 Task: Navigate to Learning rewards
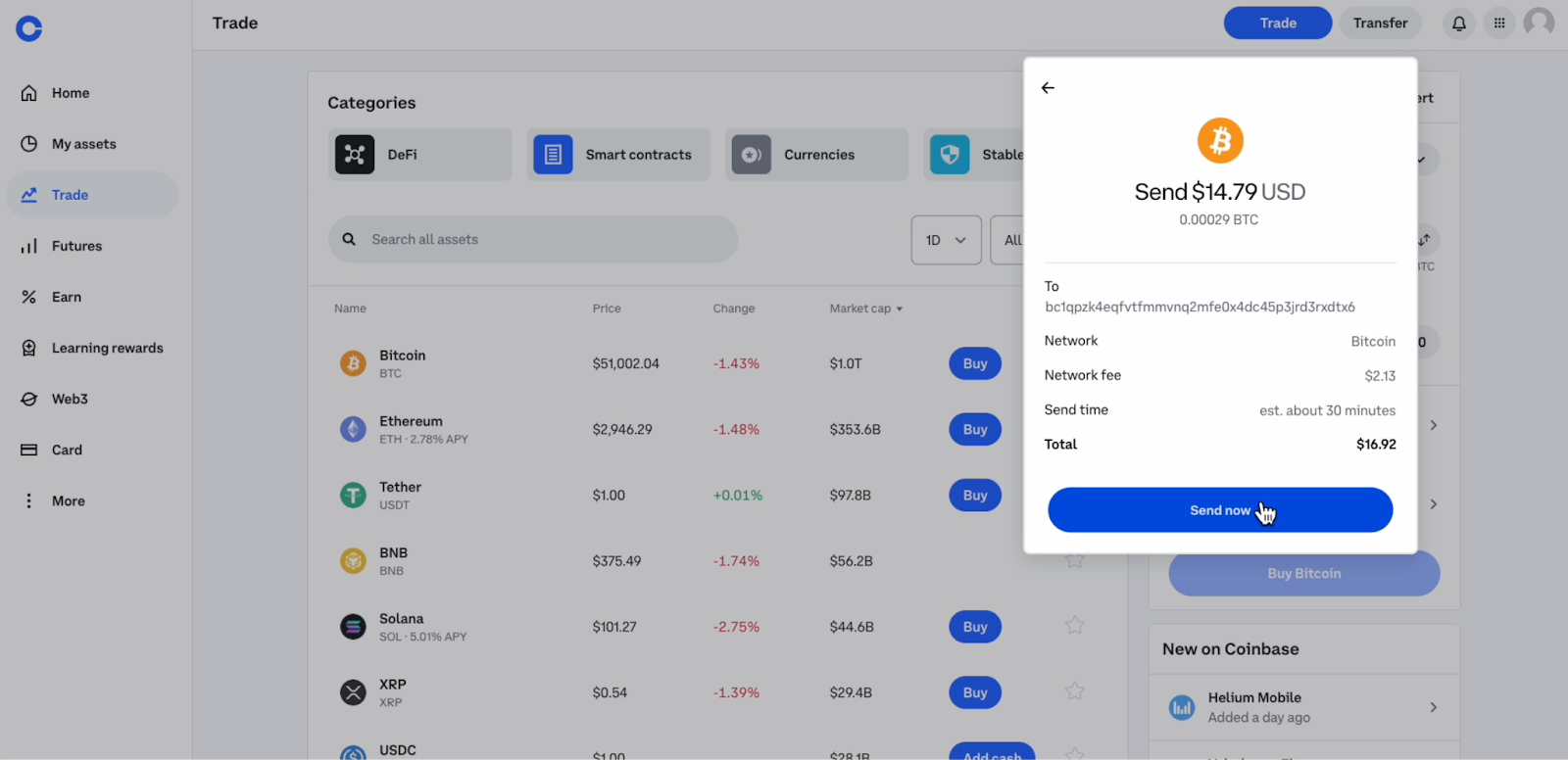pos(107,348)
